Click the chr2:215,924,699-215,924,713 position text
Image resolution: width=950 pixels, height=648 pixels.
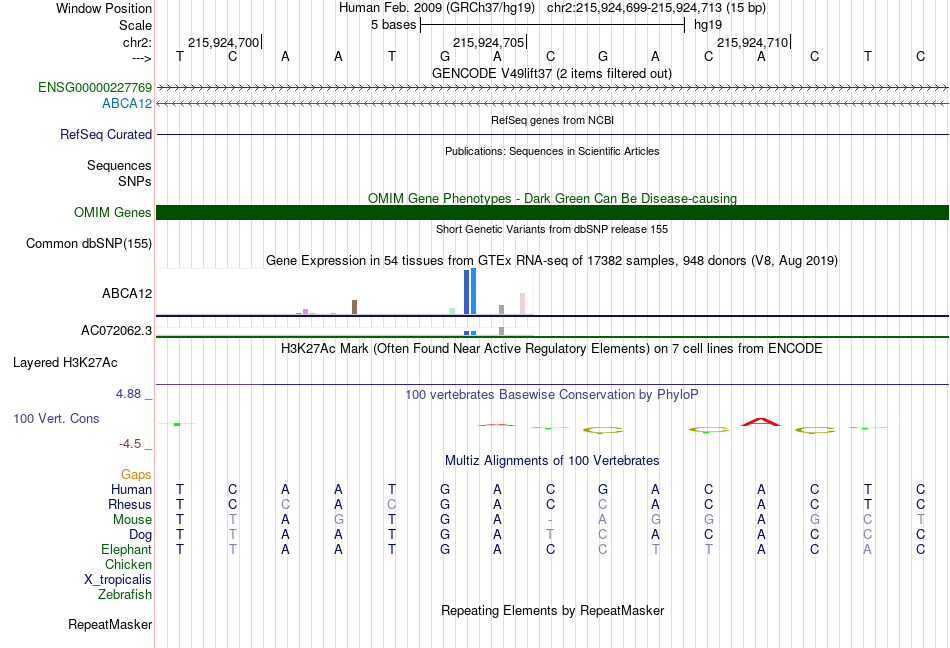[x=656, y=8]
